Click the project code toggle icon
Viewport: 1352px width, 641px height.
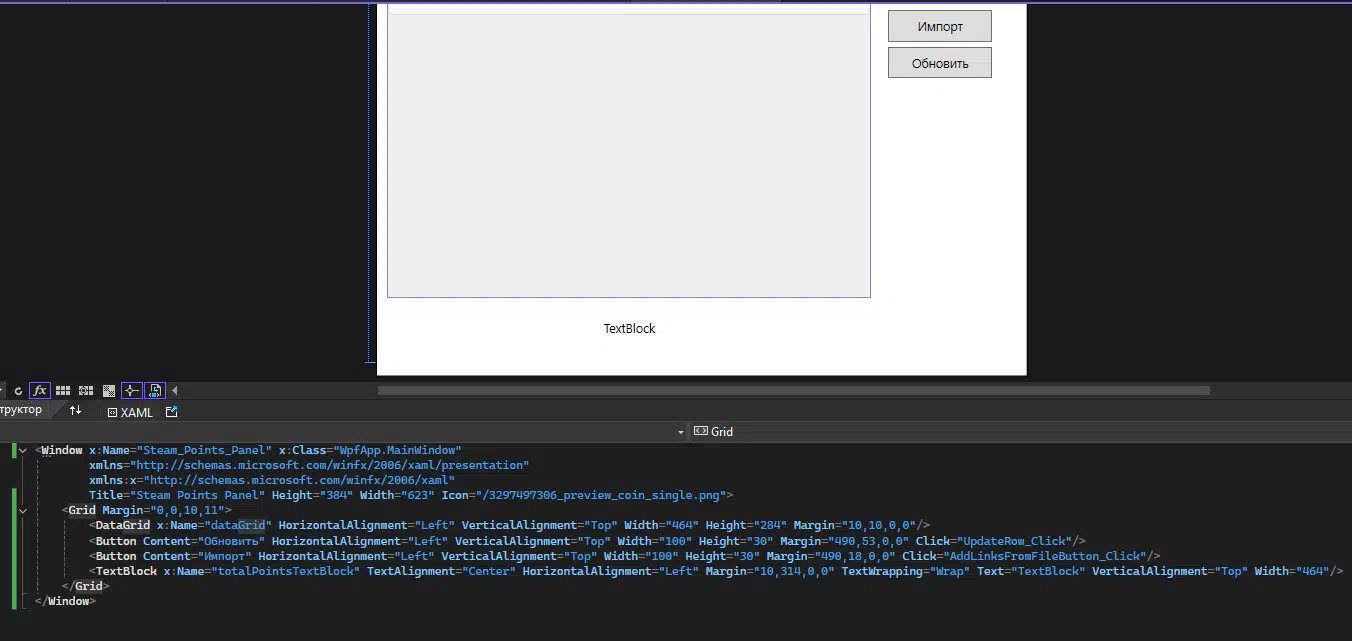[x=155, y=391]
